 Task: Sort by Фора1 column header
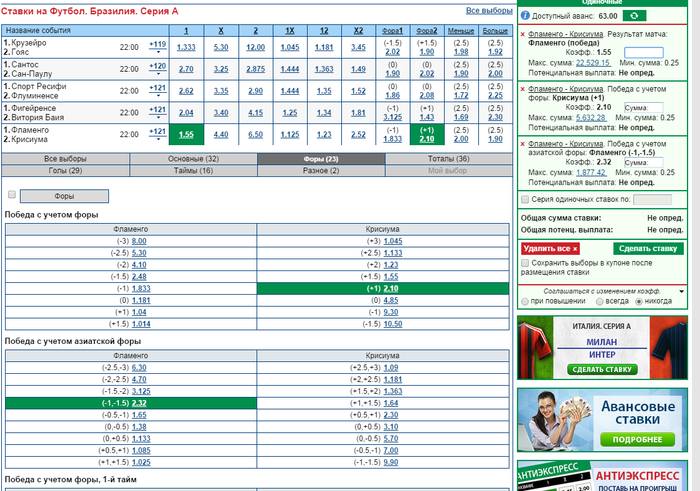coord(392,31)
